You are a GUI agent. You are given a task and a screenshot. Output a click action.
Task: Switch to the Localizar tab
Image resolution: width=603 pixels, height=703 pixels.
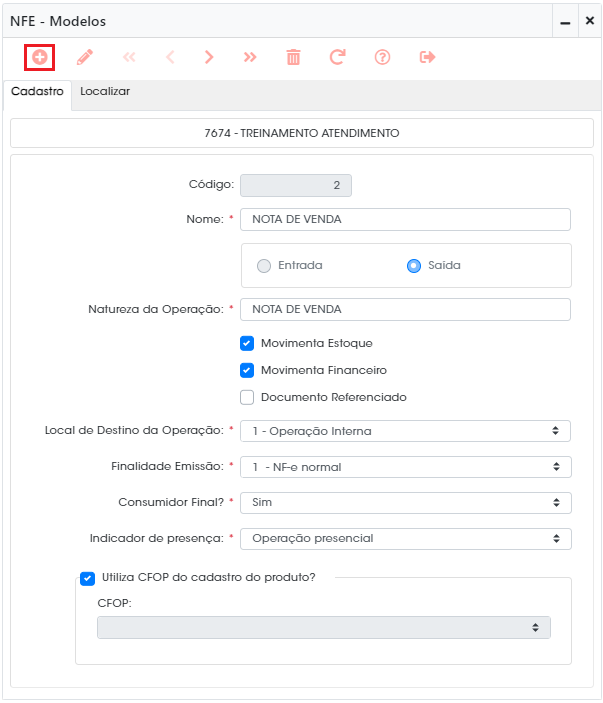pos(105,91)
